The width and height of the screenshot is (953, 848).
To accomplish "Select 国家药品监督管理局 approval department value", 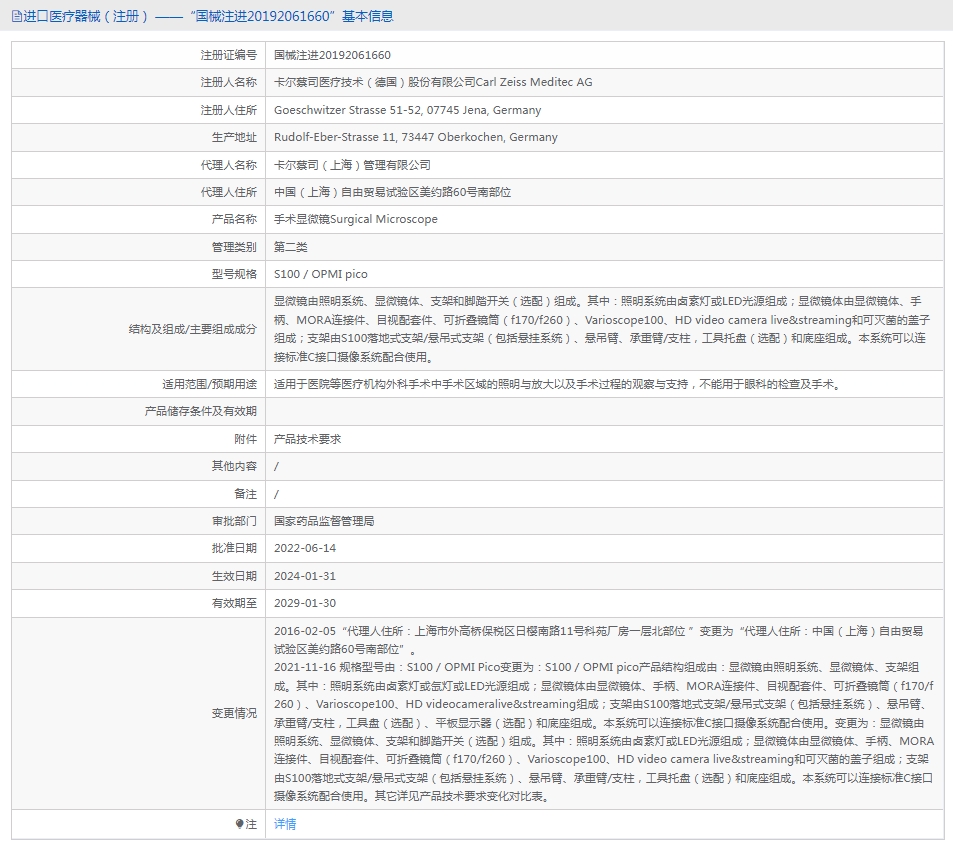I will [324, 521].
